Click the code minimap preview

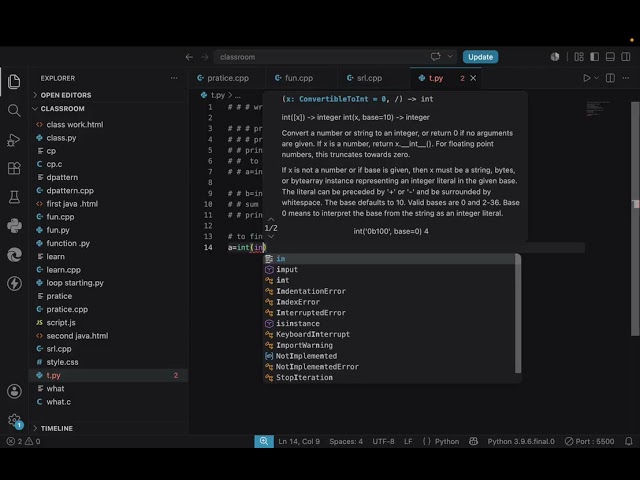point(598,109)
